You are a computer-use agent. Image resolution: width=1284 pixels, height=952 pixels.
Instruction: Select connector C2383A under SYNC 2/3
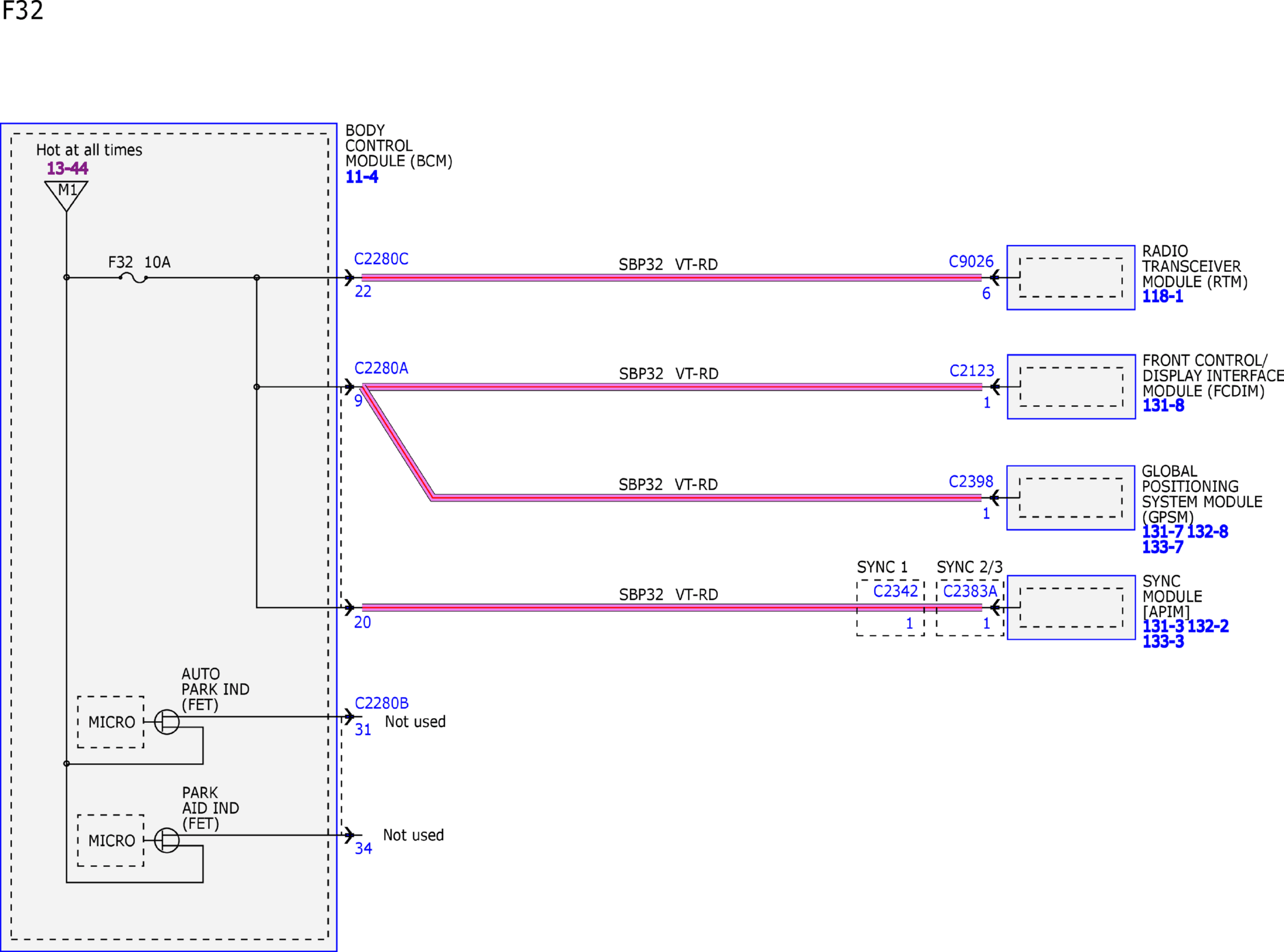coord(970,591)
